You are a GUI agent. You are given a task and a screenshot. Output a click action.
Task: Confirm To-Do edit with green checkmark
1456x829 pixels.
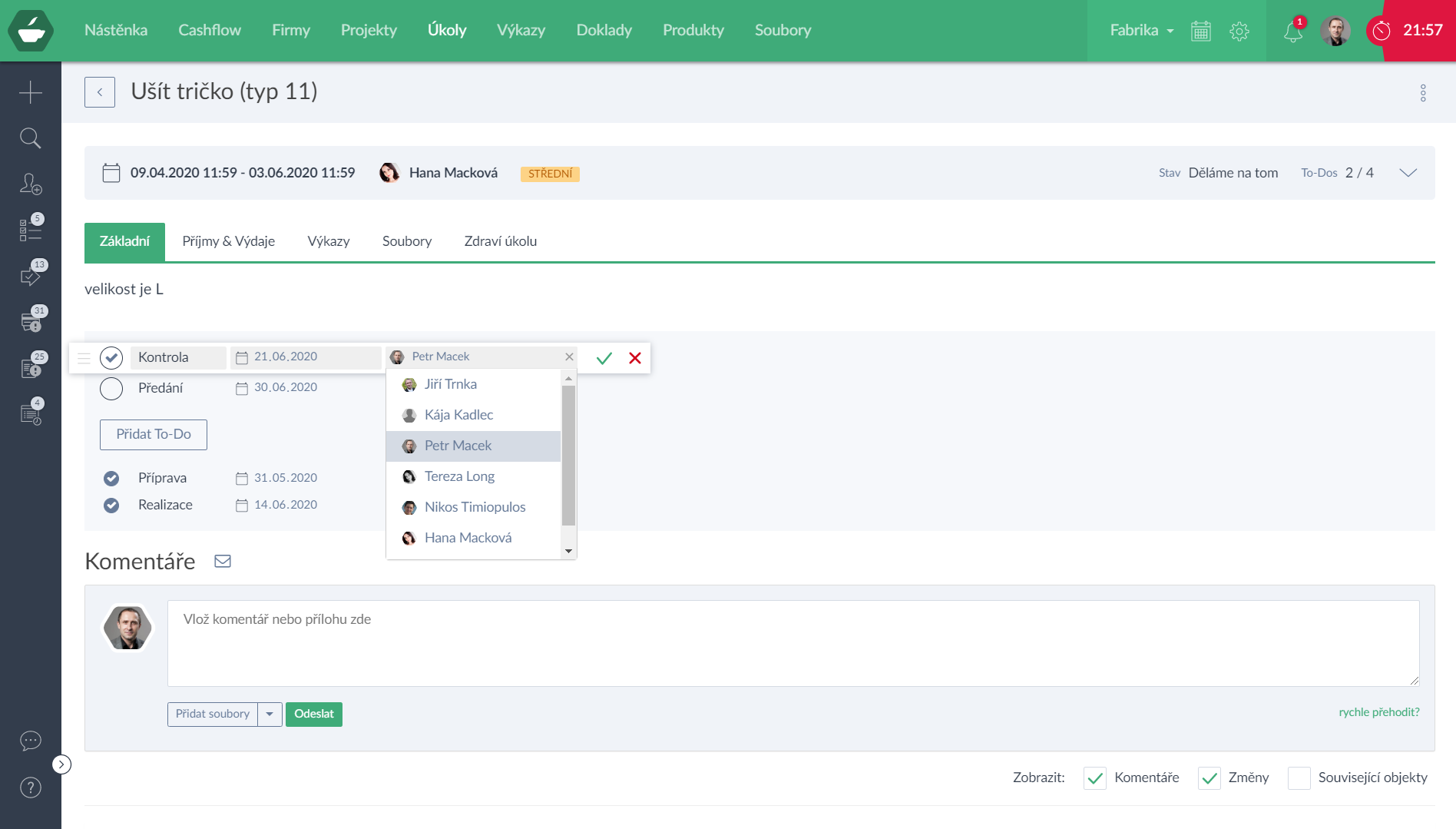tap(604, 358)
